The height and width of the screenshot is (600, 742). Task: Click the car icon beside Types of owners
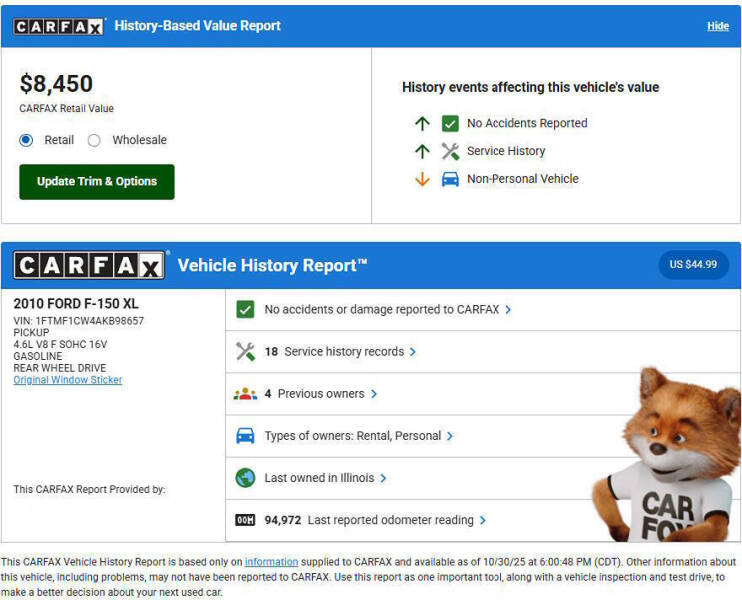coord(245,436)
